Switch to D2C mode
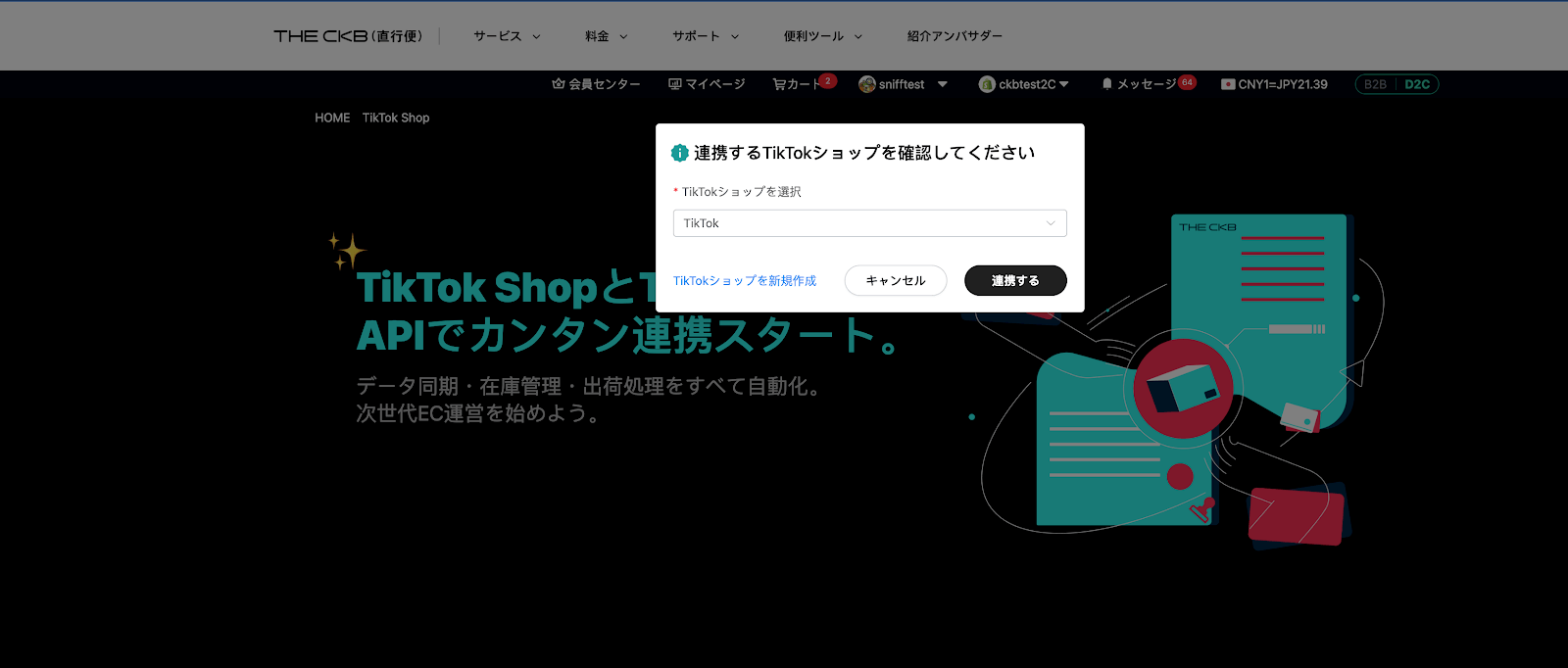 coord(1417,84)
